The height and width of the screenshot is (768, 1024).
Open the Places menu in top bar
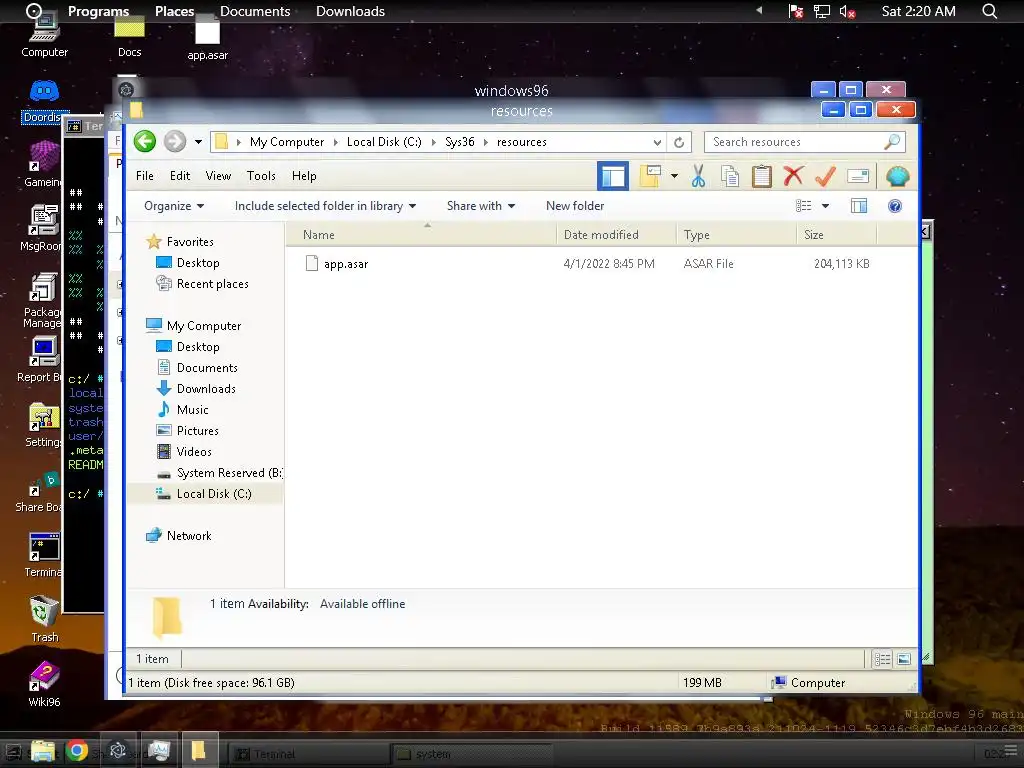pyautogui.click(x=174, y=11)
